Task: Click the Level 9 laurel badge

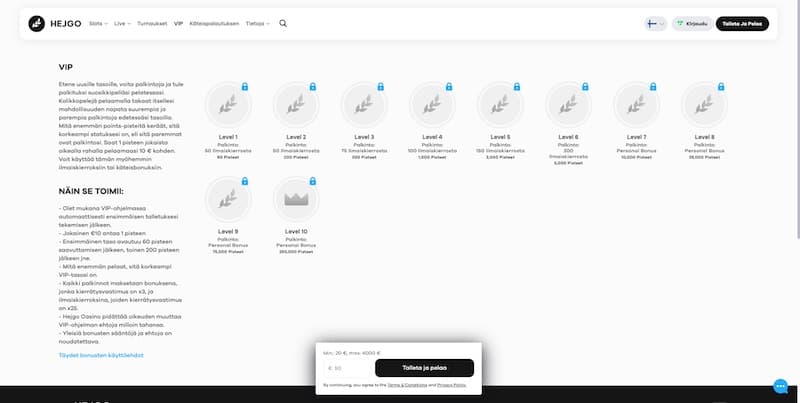Action: pos(228,199)
